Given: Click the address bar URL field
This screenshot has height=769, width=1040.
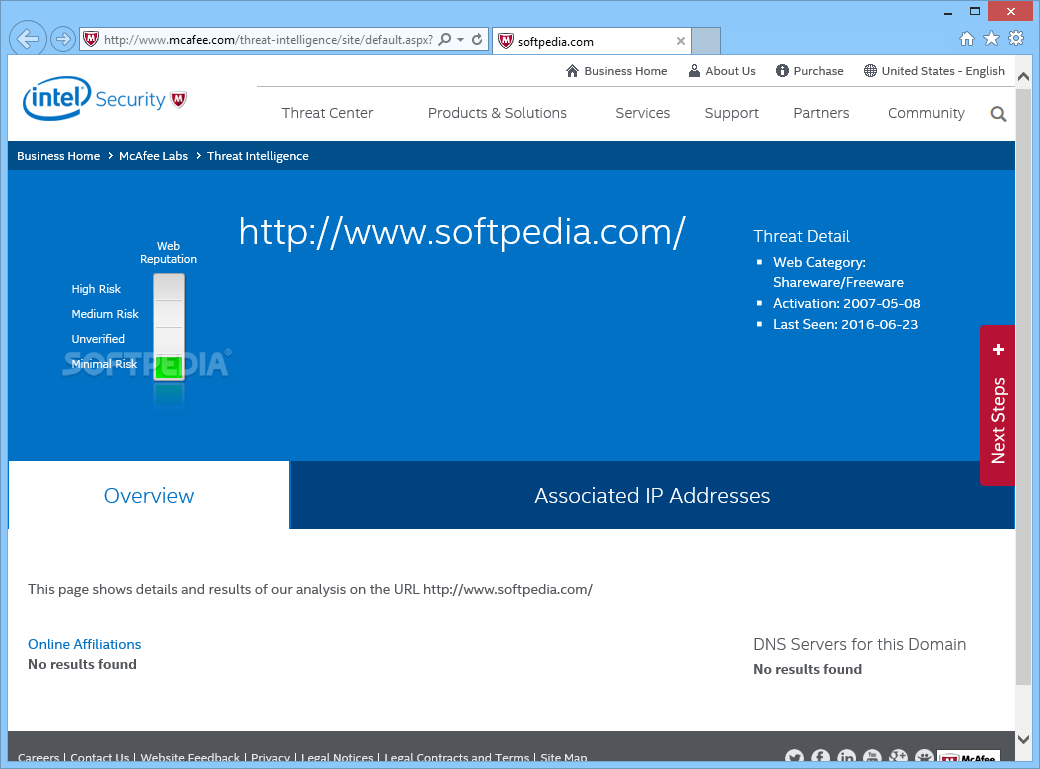Looking at the screenshot, I should coord(268,40).
